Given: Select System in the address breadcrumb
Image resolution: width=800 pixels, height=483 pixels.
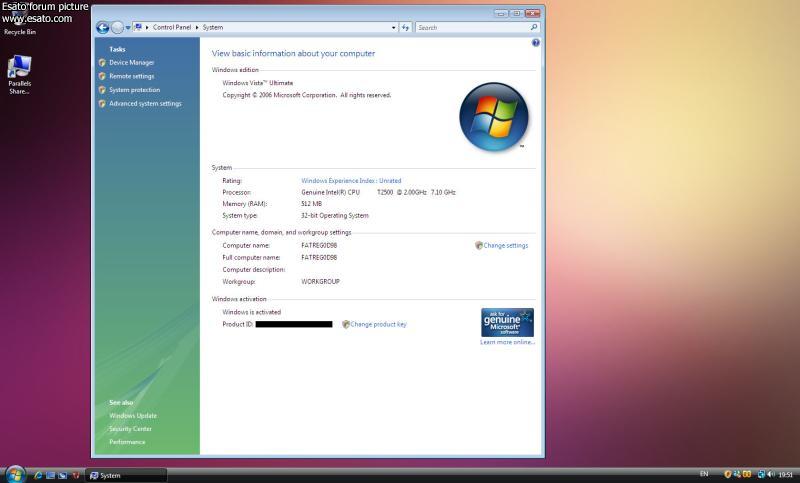Looking at the screenshot, I should click(213, 28).
